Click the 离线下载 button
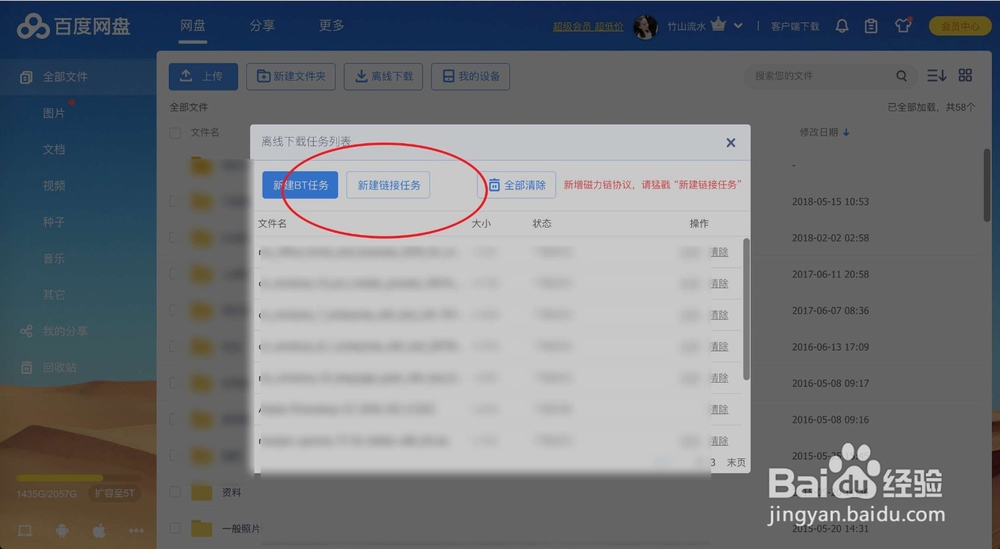1000x549 pixels. click(x=383, y=77)
